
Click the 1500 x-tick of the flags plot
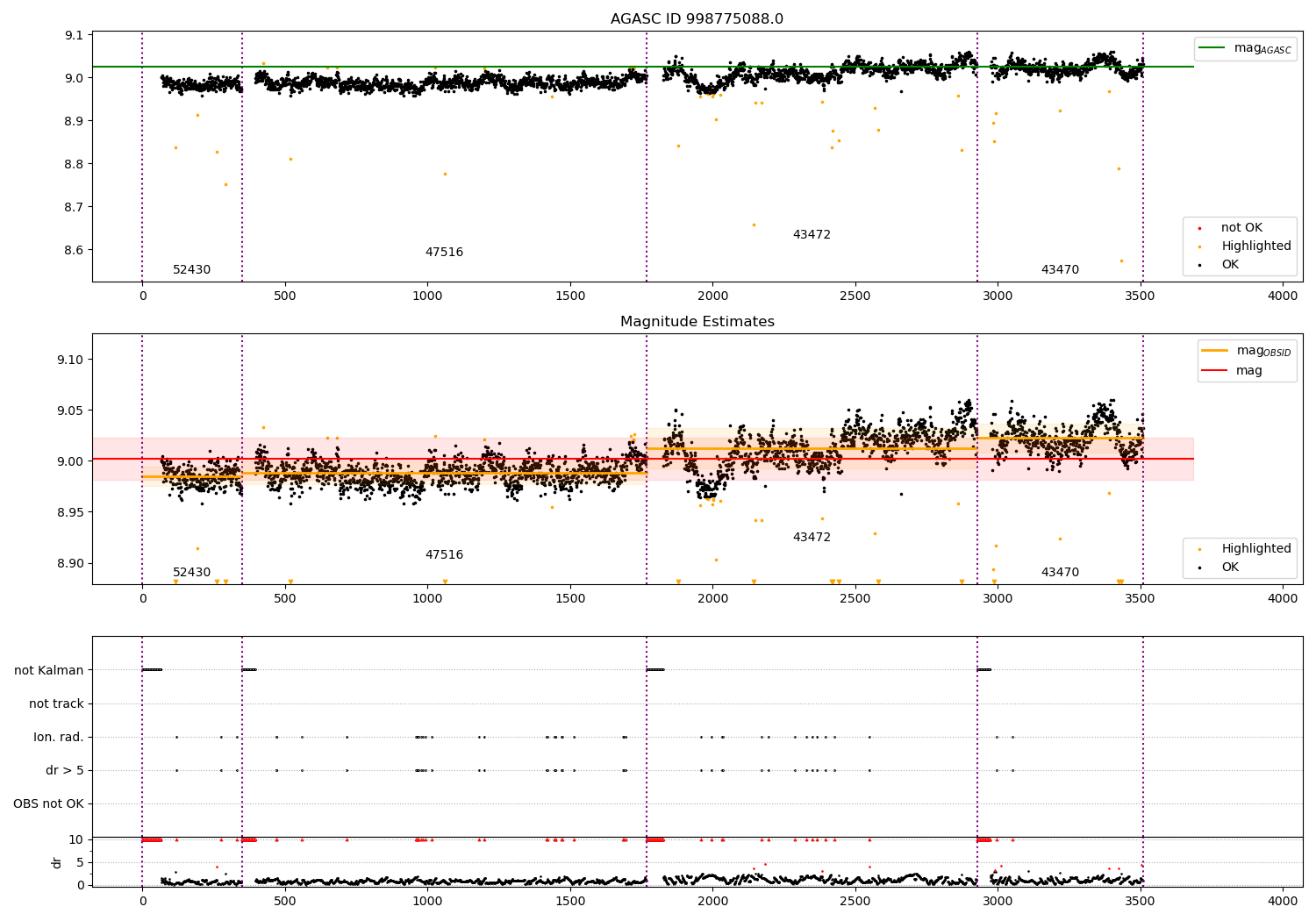pyautogui.click(x=570, y=902)
